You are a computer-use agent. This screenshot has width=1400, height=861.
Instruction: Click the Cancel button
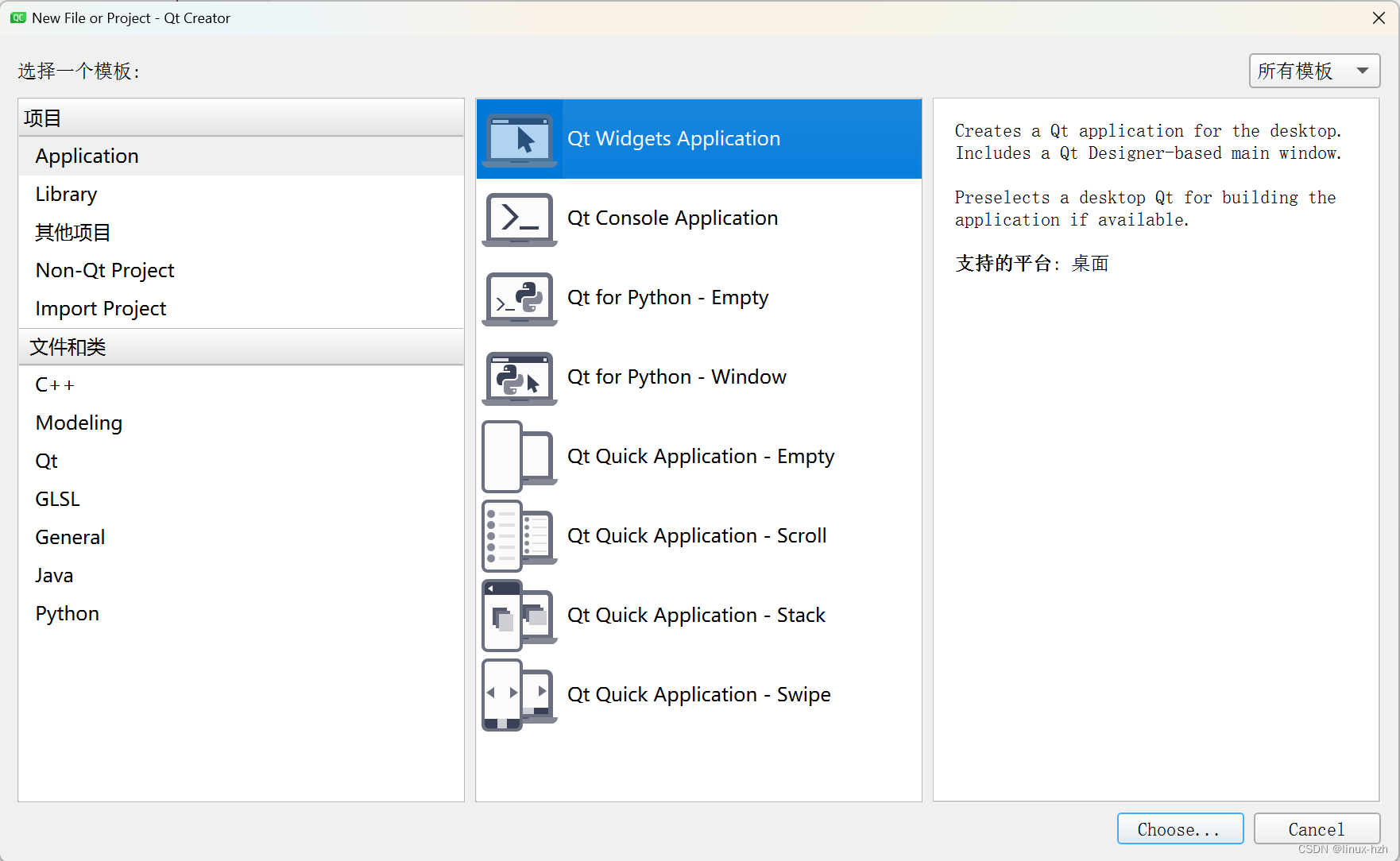(x=1317, y=829)
